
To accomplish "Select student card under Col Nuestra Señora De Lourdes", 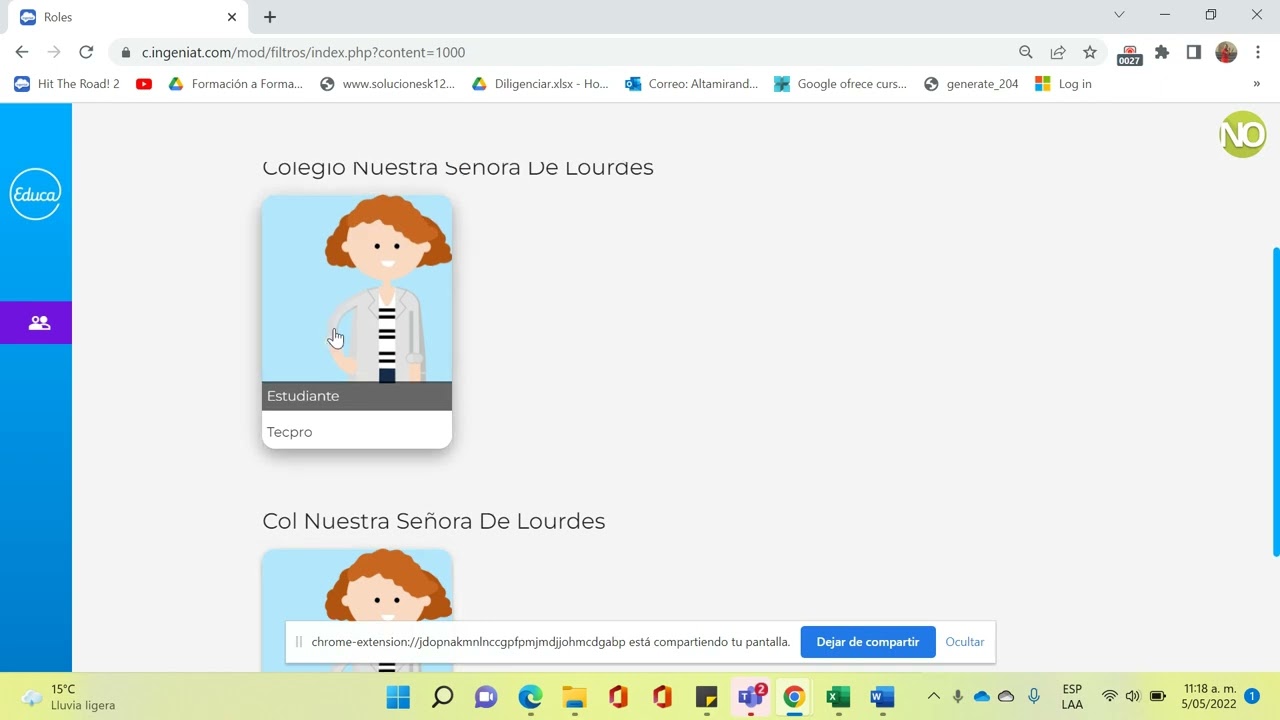I will (357, 610).
